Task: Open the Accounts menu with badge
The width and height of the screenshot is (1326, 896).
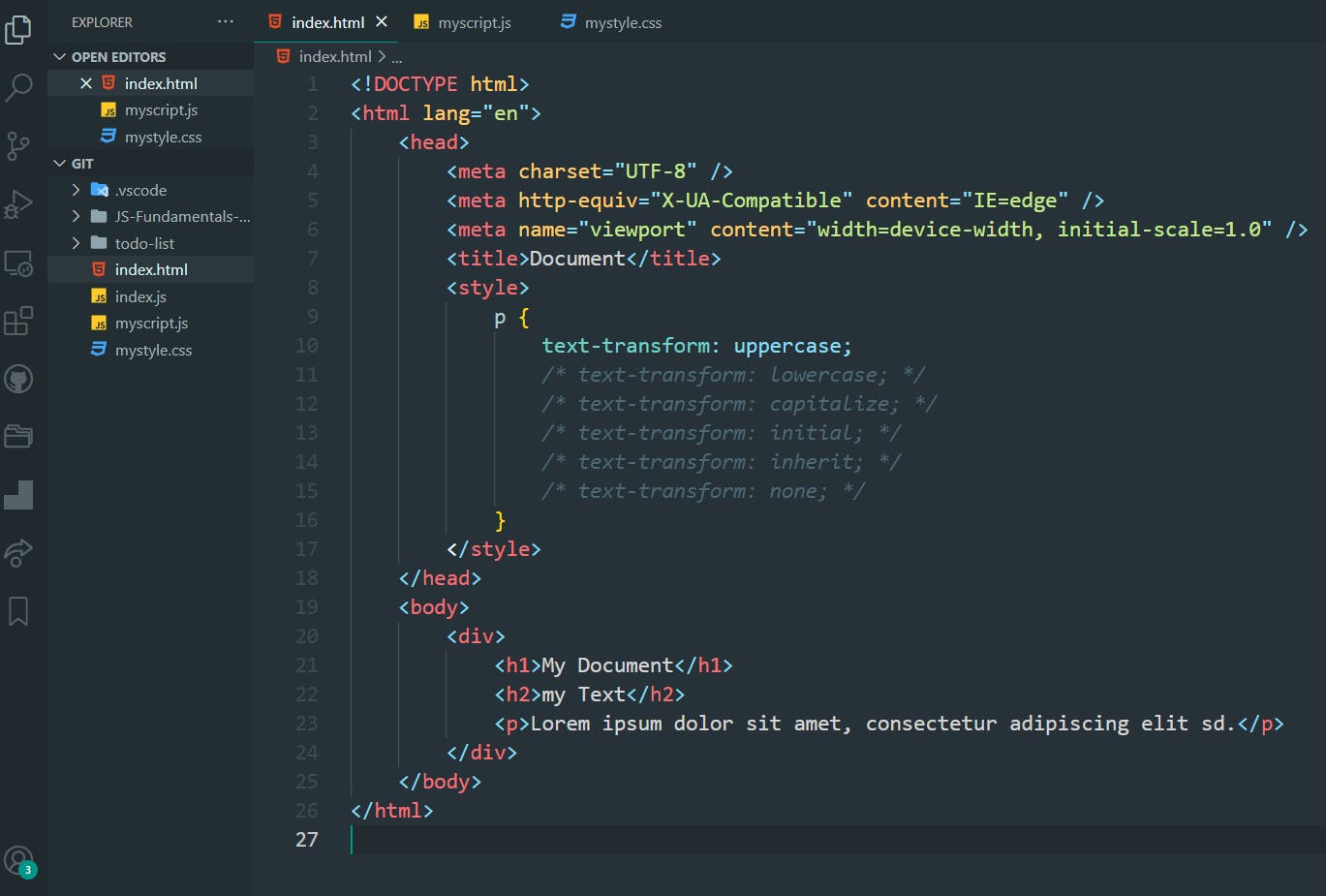Action: (x=19, y=861)
